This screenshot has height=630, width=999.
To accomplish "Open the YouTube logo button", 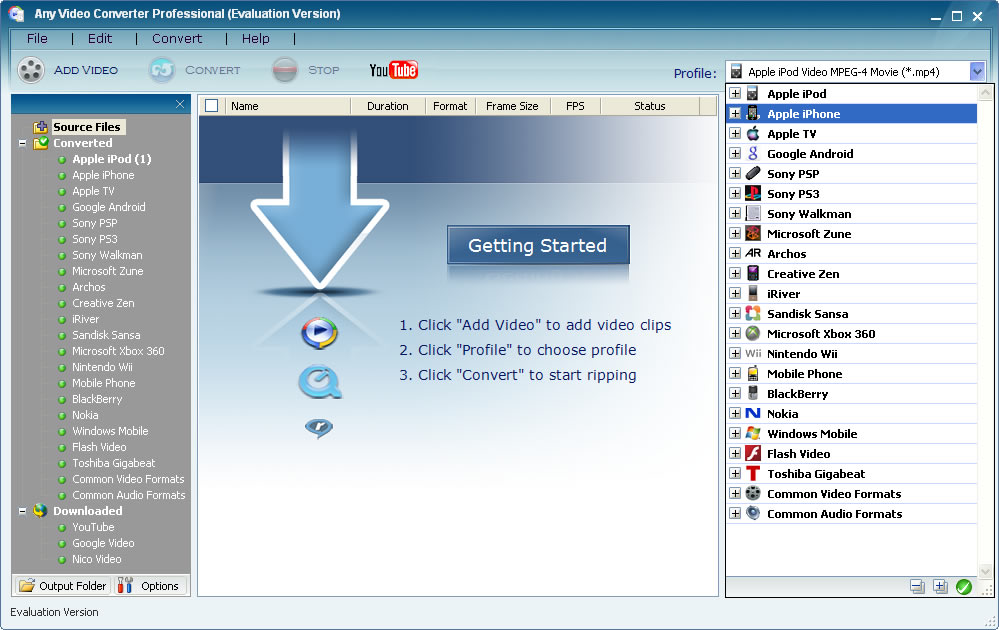I will click(x=393, y=70).
